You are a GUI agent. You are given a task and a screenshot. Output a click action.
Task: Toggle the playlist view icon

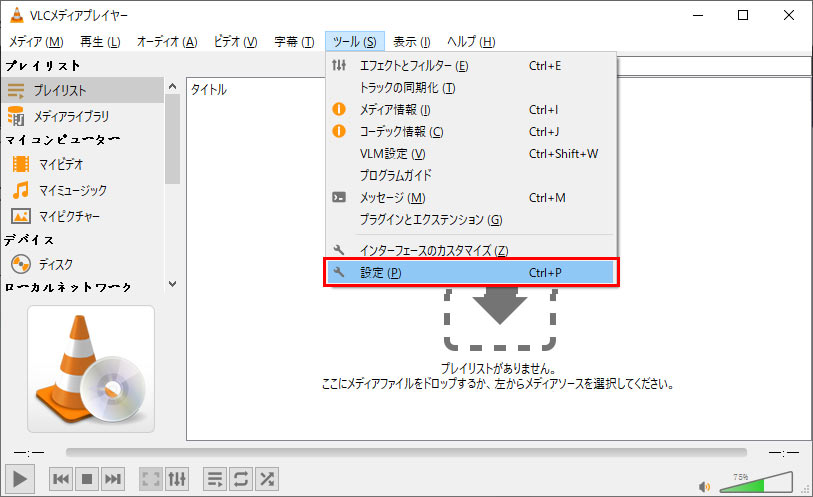point(215,479)
